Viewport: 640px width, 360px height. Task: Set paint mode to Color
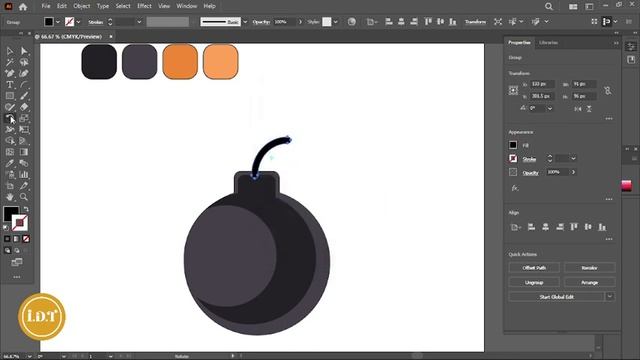coord(7,239)
